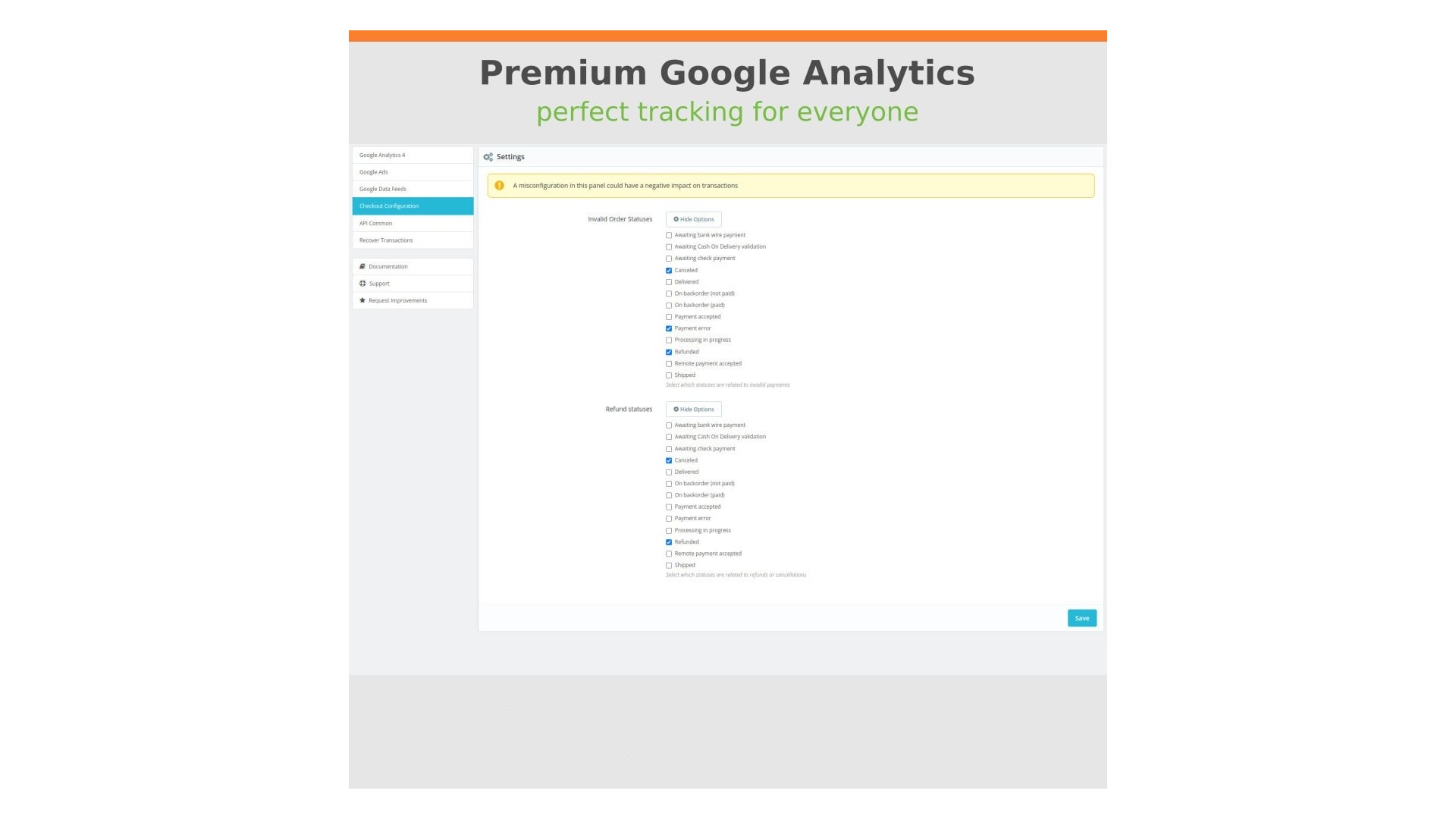Viewport: 1456px width, 819px height.
Task: Click the warning icon in the yellow banner
Action: pyautogui.click(x=500, y=184)
